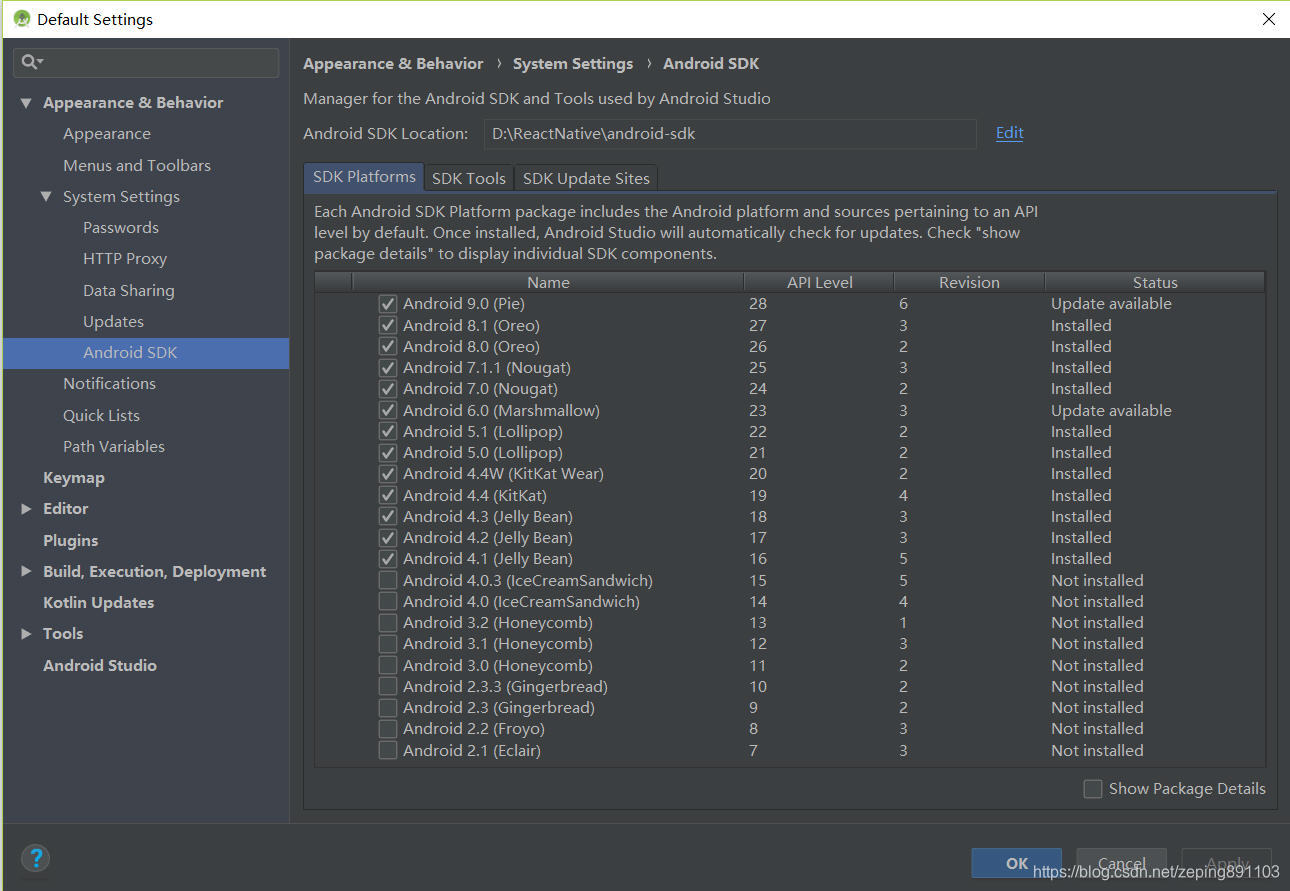This screenshot has width=1290, height=891.
Task: Click the OK button
Action: [1017, 863]
